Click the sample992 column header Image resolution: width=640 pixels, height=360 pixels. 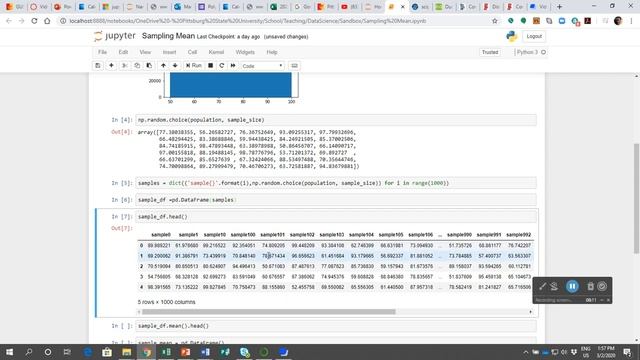tap(518, 235)
